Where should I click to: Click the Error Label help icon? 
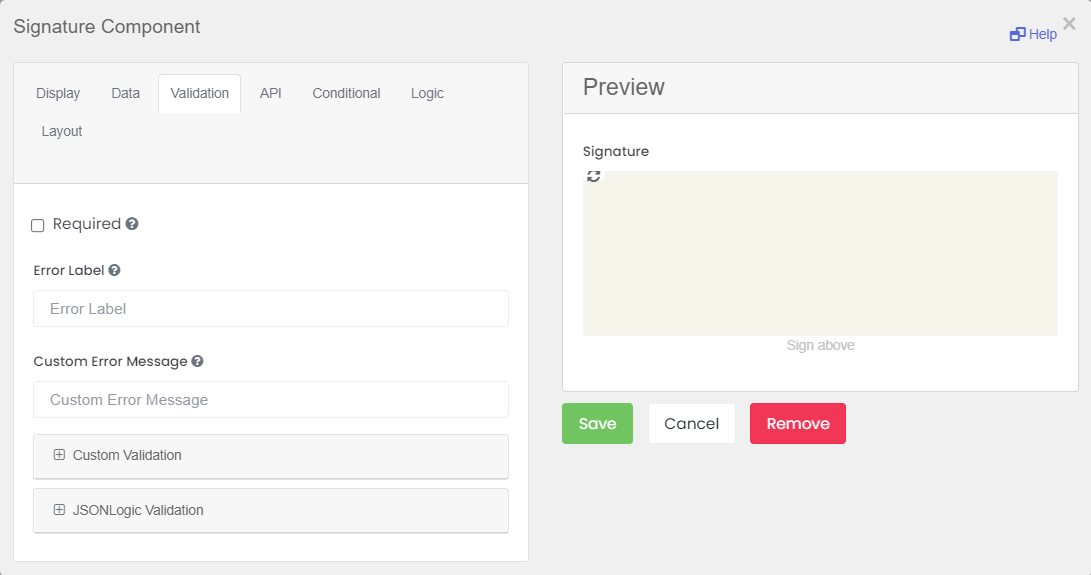(114, 270)
